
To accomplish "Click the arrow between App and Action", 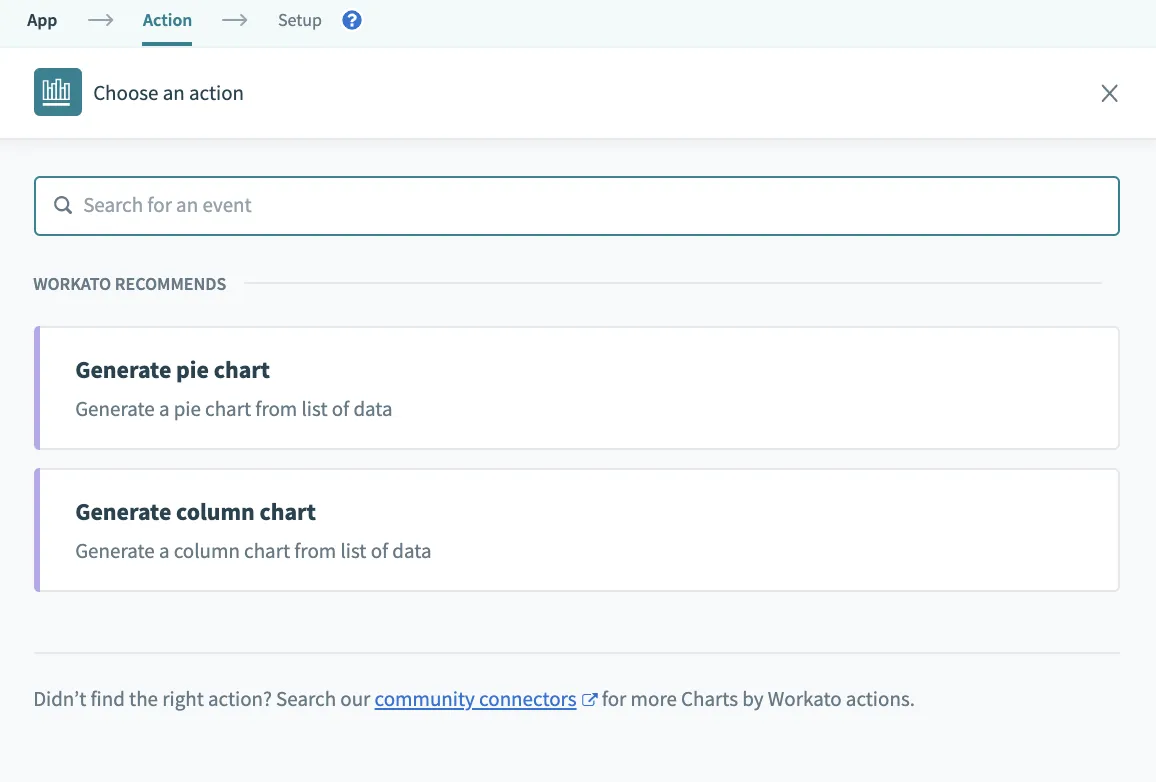I will (100, 20).
